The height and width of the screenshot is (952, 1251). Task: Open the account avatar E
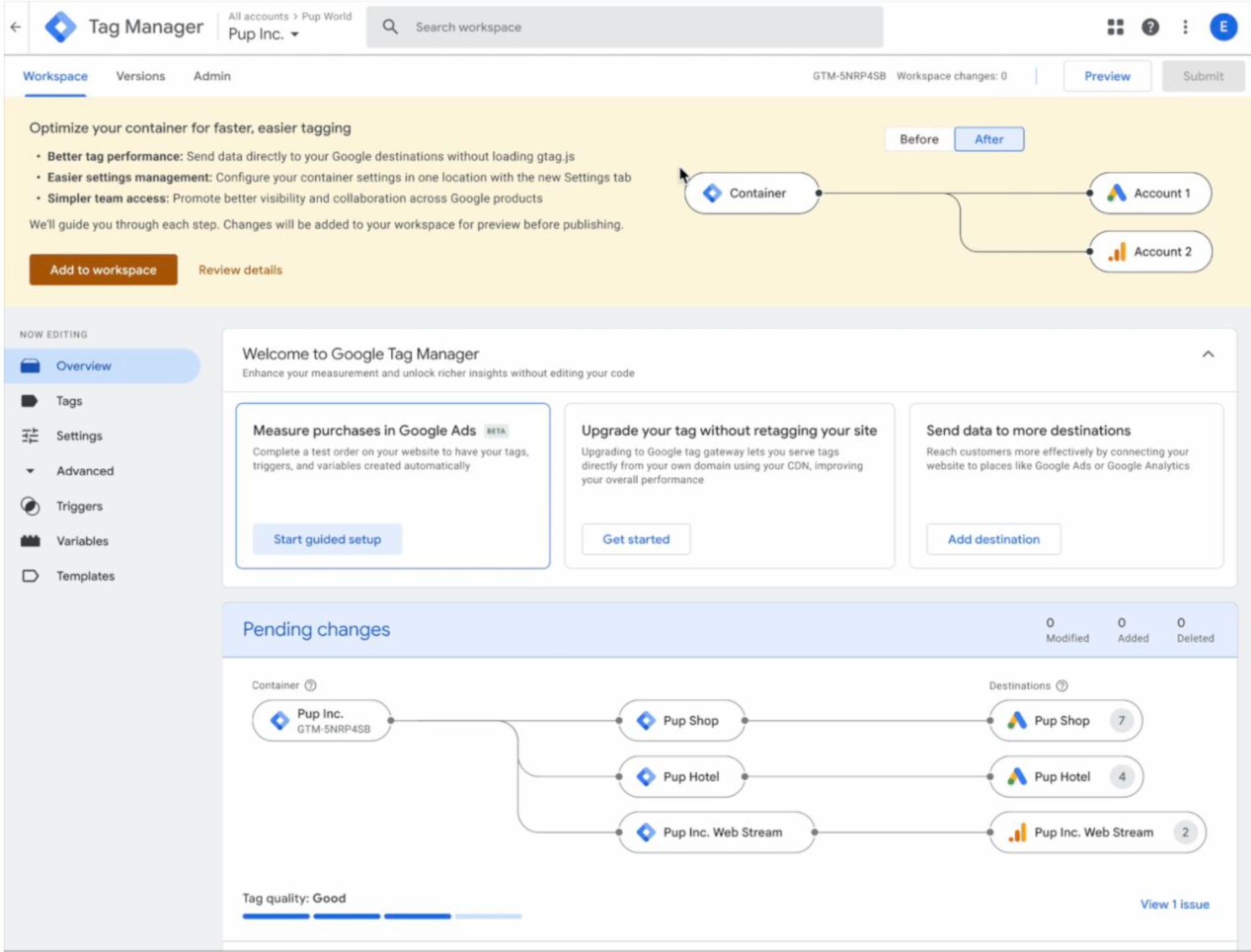pyautogui.click(x=1223, y=27)
